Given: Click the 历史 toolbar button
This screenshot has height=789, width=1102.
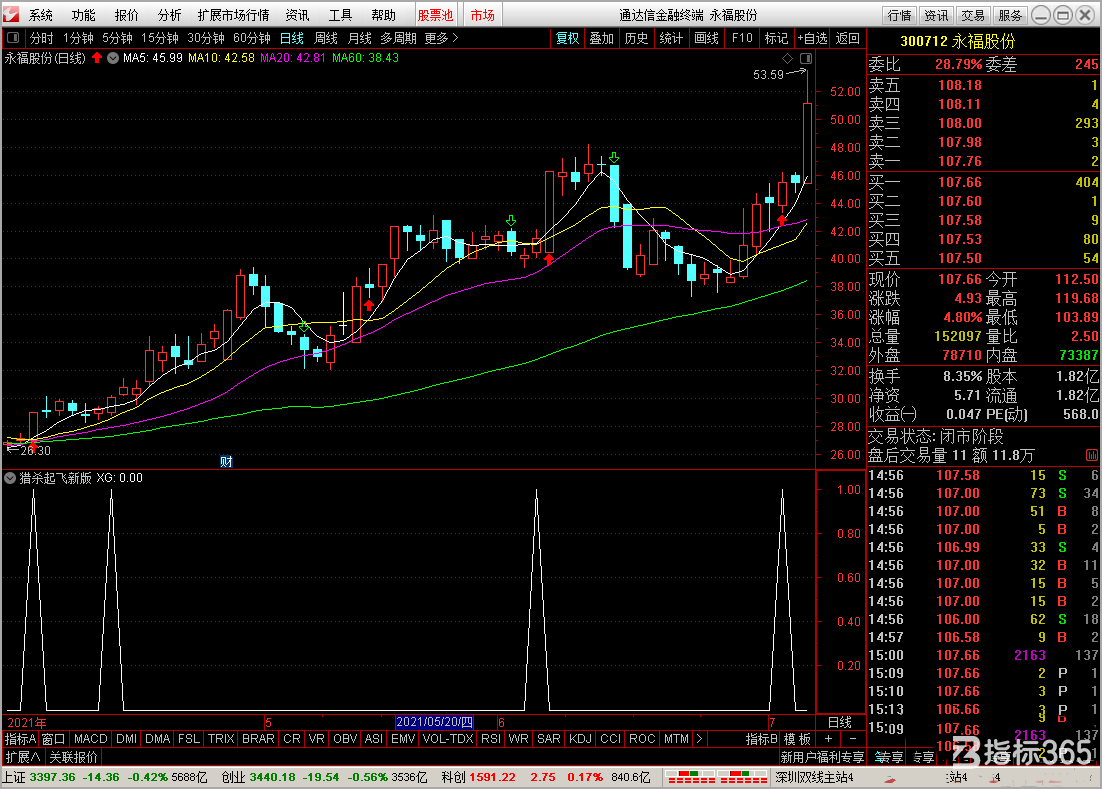Looking at the screenshot, I should pyautogui.click(x=637, y=38).
